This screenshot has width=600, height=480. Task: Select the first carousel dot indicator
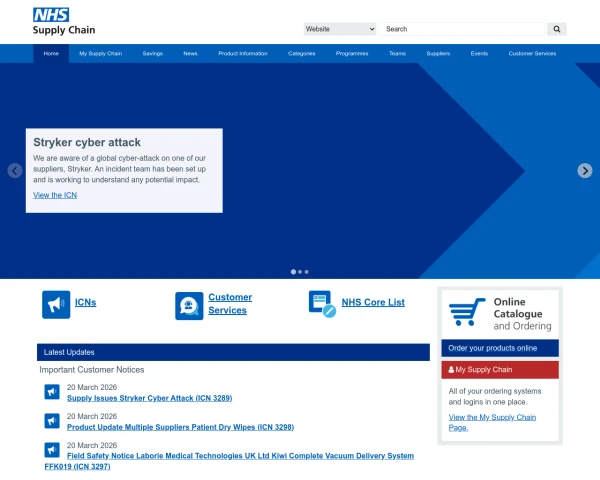[293, 272]
